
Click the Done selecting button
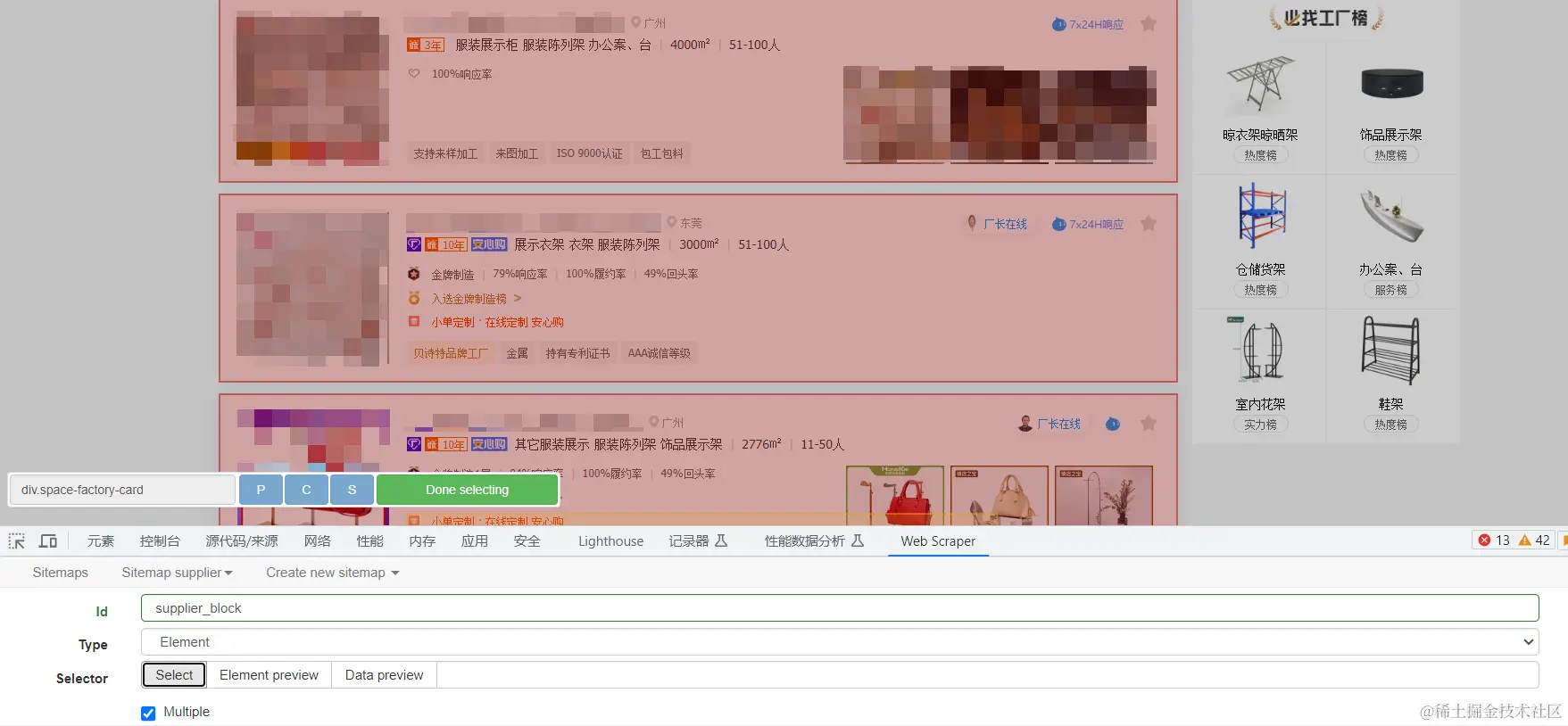tap(468, 490)
